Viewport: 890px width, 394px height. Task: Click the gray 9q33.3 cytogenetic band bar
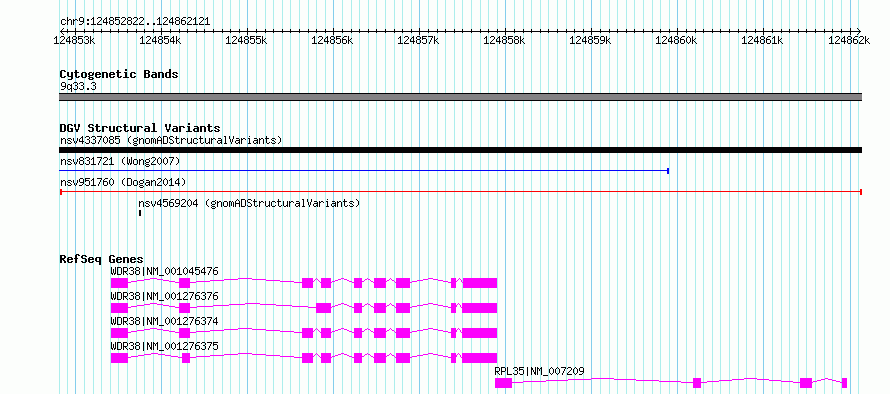[460, 97]
